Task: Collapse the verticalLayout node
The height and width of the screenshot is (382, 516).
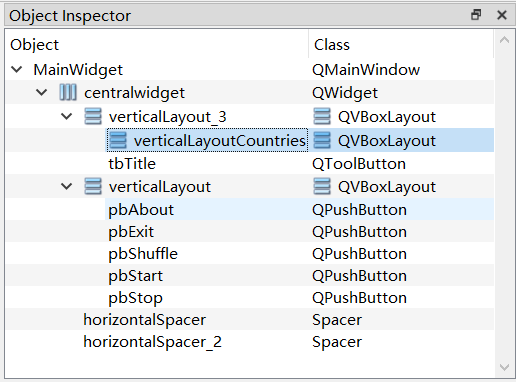Action: click(x=67, y=186)
